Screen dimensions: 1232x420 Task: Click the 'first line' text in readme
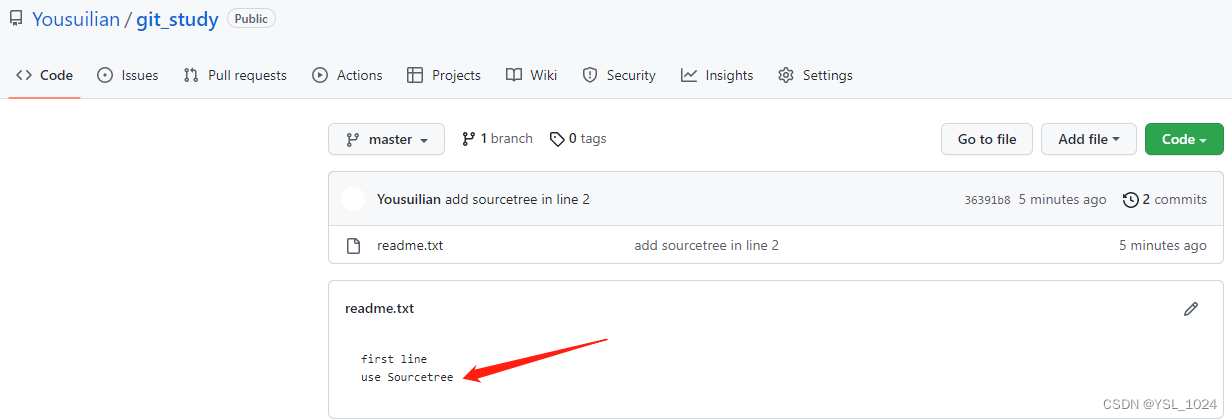(x=394, y=359)
